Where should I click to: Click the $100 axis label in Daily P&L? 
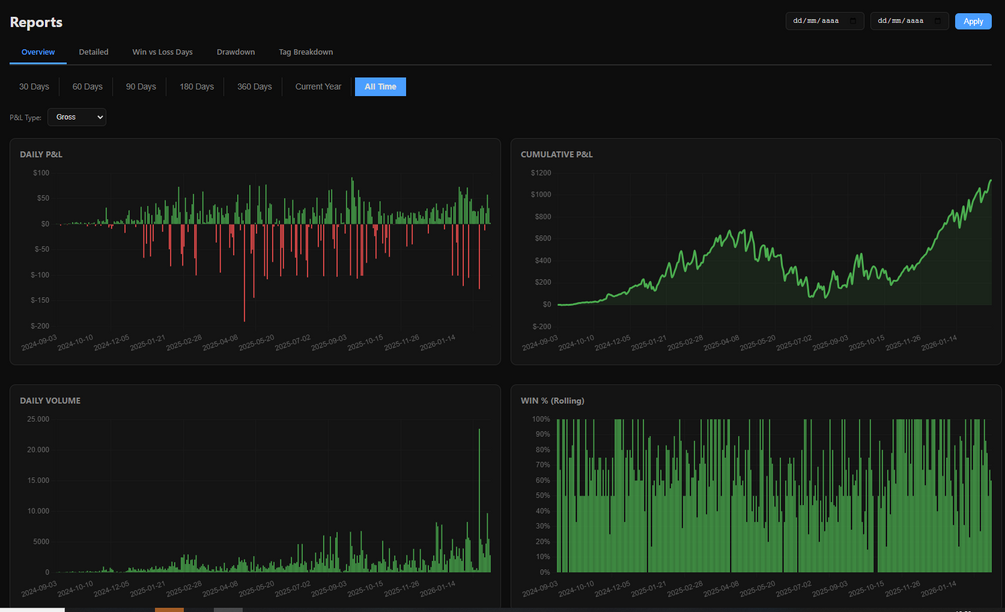41,173
